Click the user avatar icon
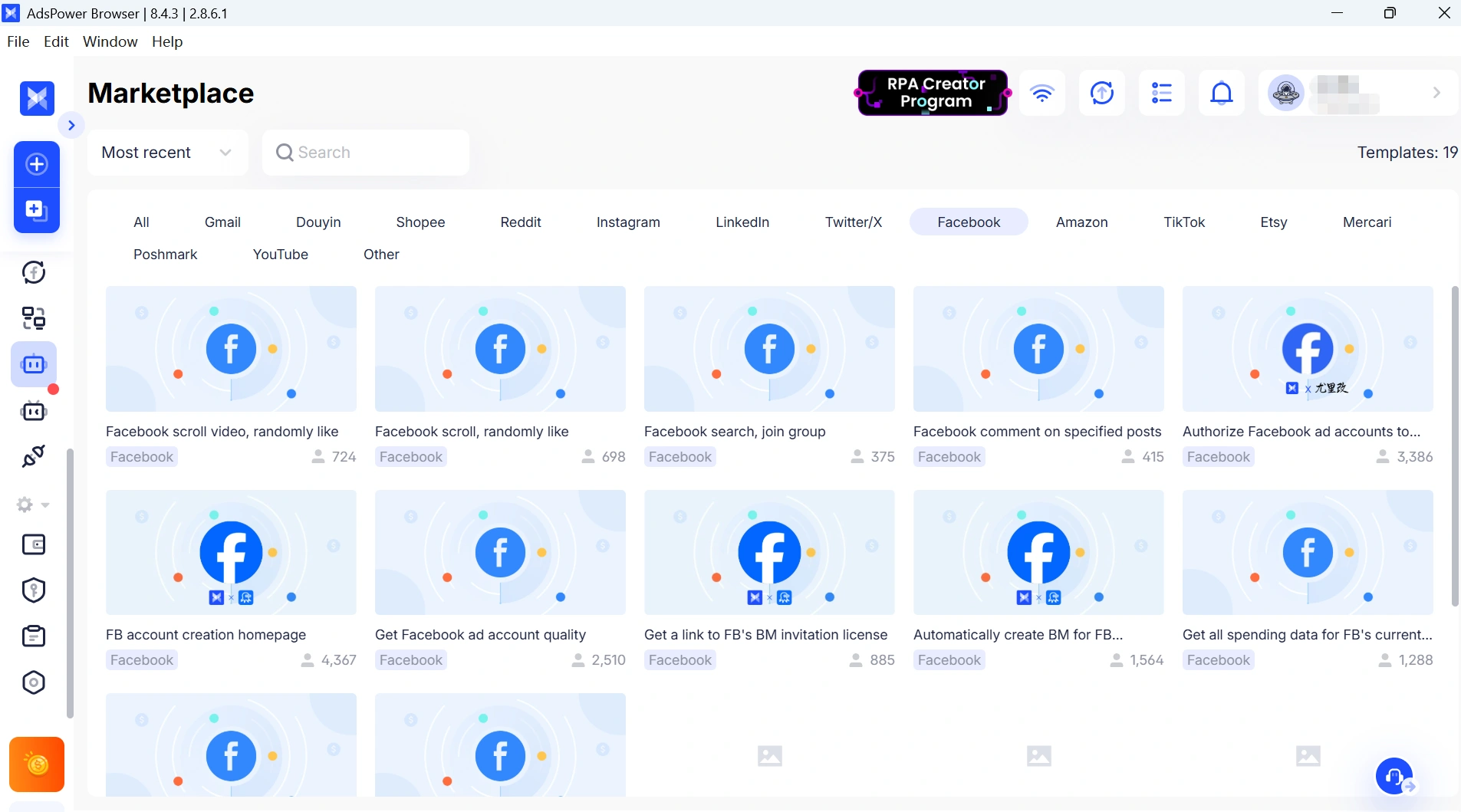The width and height of the screenshot is (1461, 812). tap(1286, 93)
